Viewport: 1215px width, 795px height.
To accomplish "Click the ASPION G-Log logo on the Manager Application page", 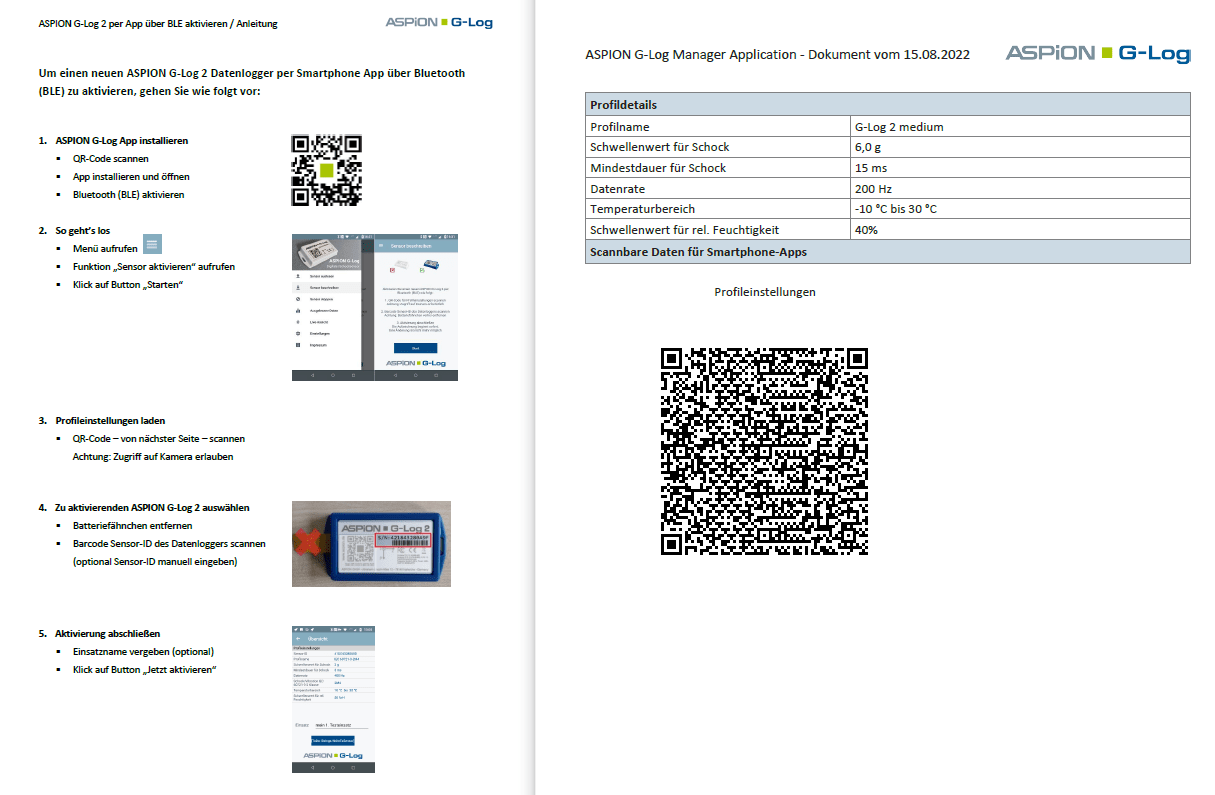I will coord(1098,53).
